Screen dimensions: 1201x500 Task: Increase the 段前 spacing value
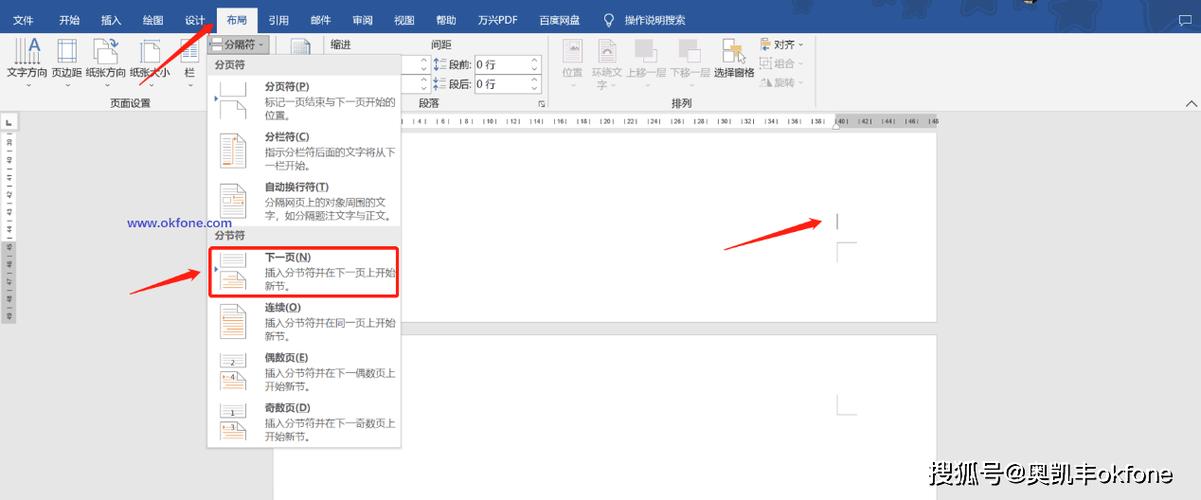(x=535, y=60)
